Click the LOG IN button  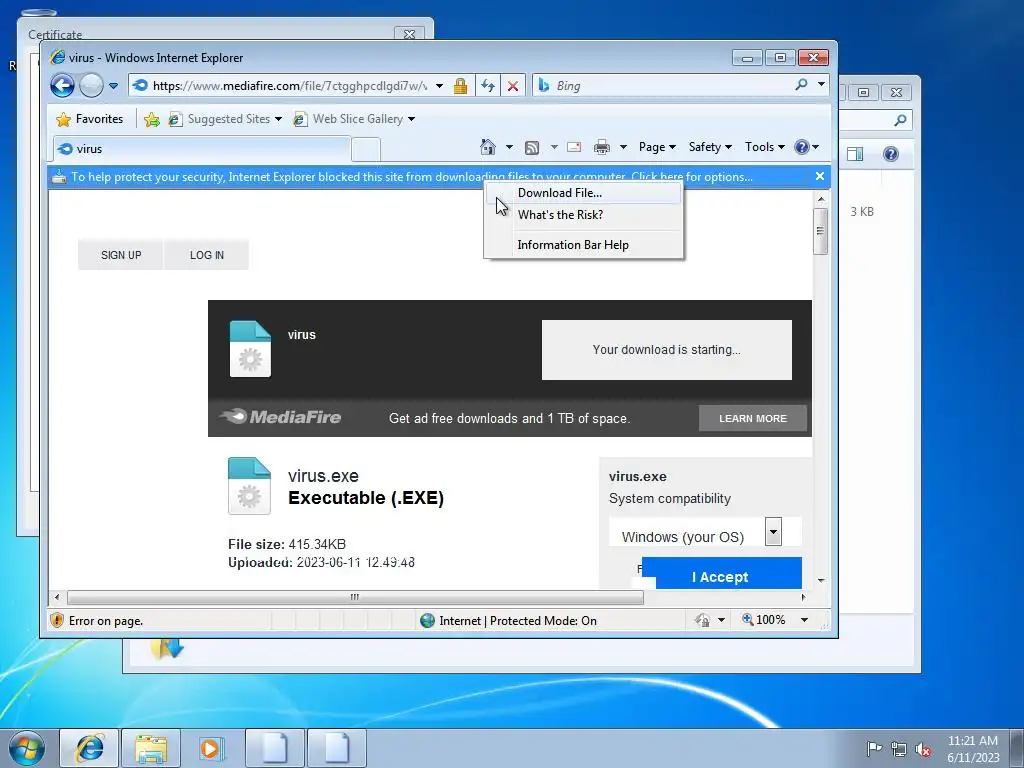click(x=206, y=255)
